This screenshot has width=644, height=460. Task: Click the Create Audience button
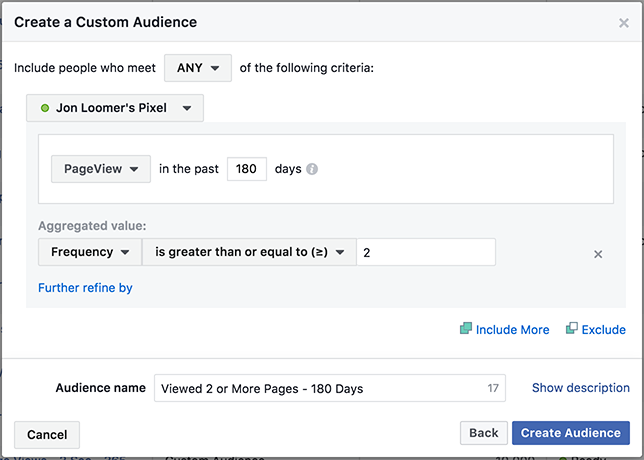pos(571,433)
